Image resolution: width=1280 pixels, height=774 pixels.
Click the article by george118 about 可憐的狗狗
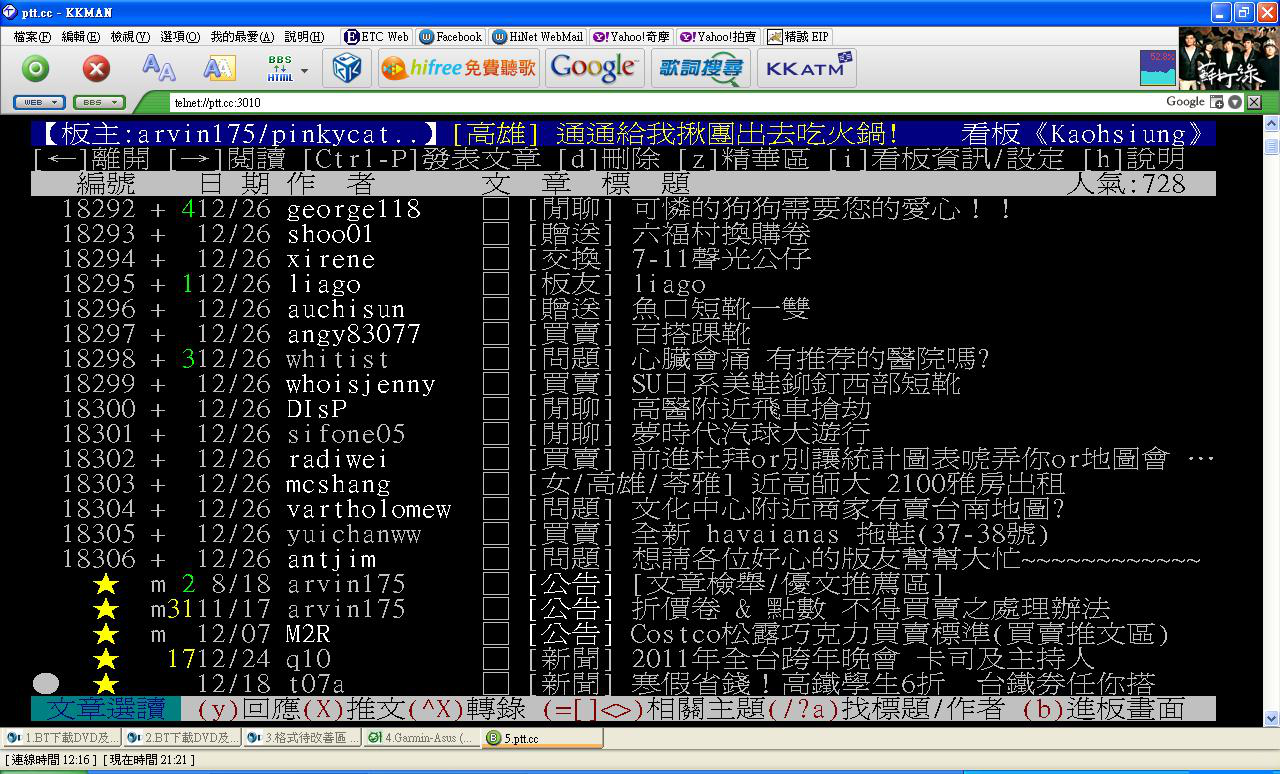click(x=820, y=209)
